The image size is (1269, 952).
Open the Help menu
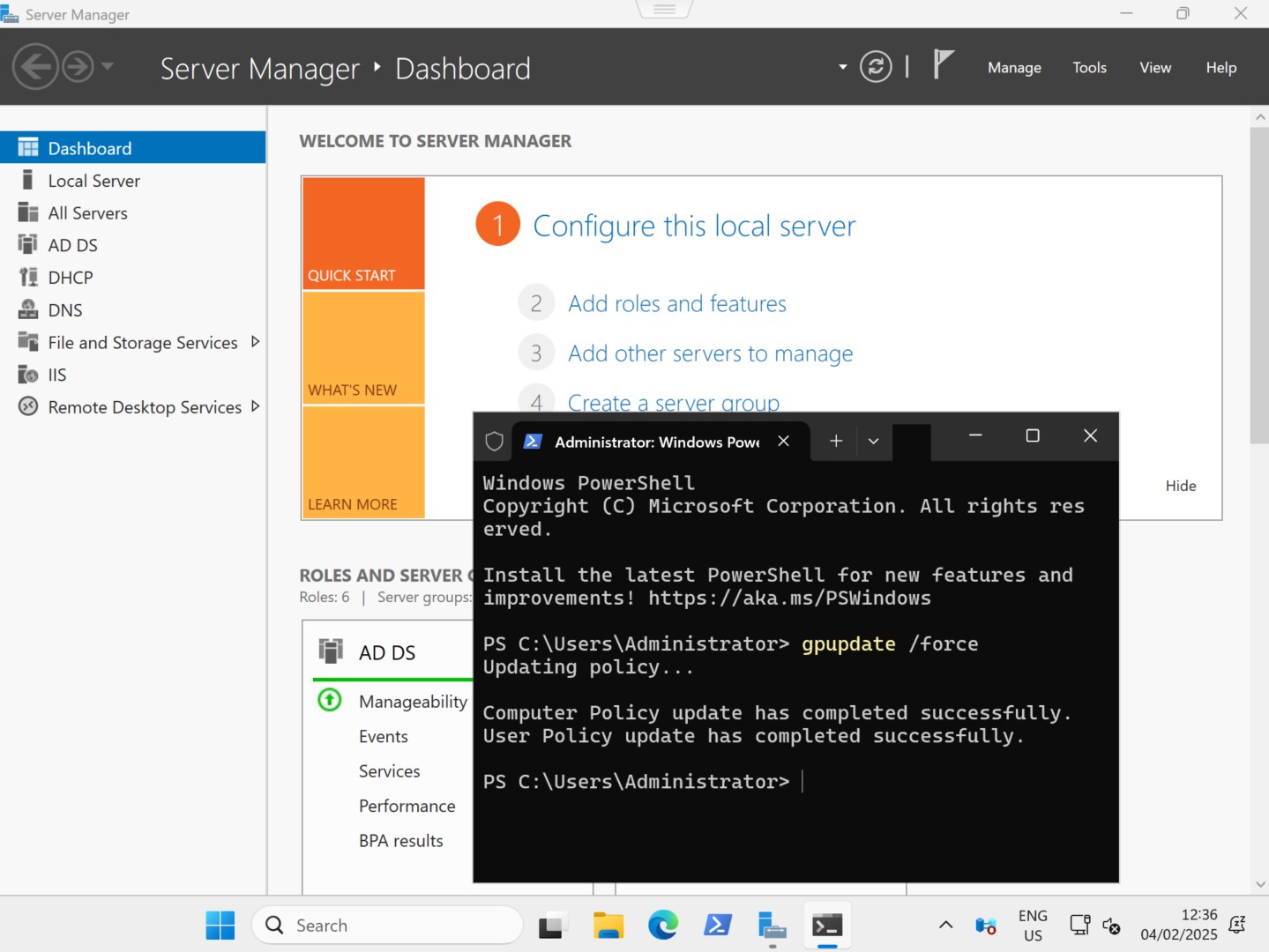(x=1220, y=68)
